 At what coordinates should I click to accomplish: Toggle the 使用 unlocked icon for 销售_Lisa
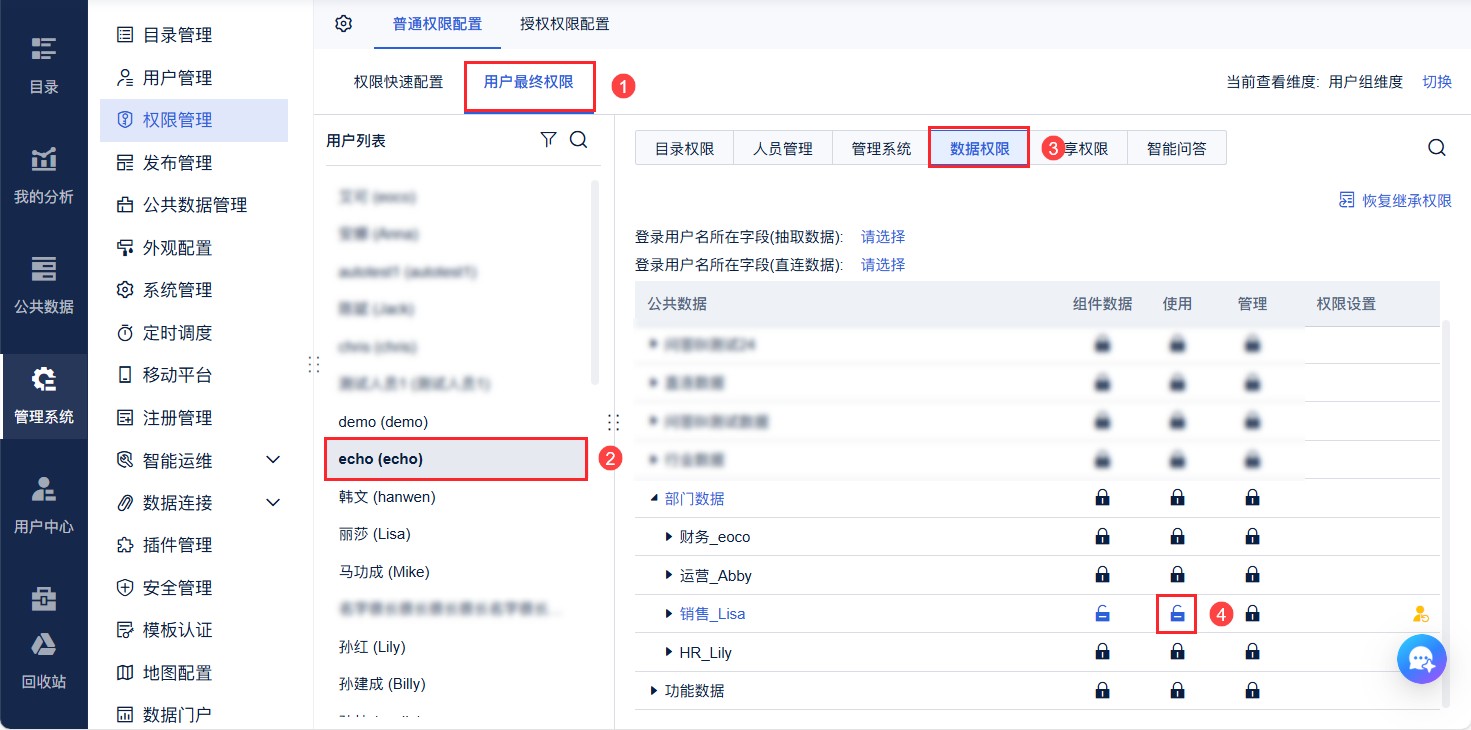click(x=1177, y=614)
